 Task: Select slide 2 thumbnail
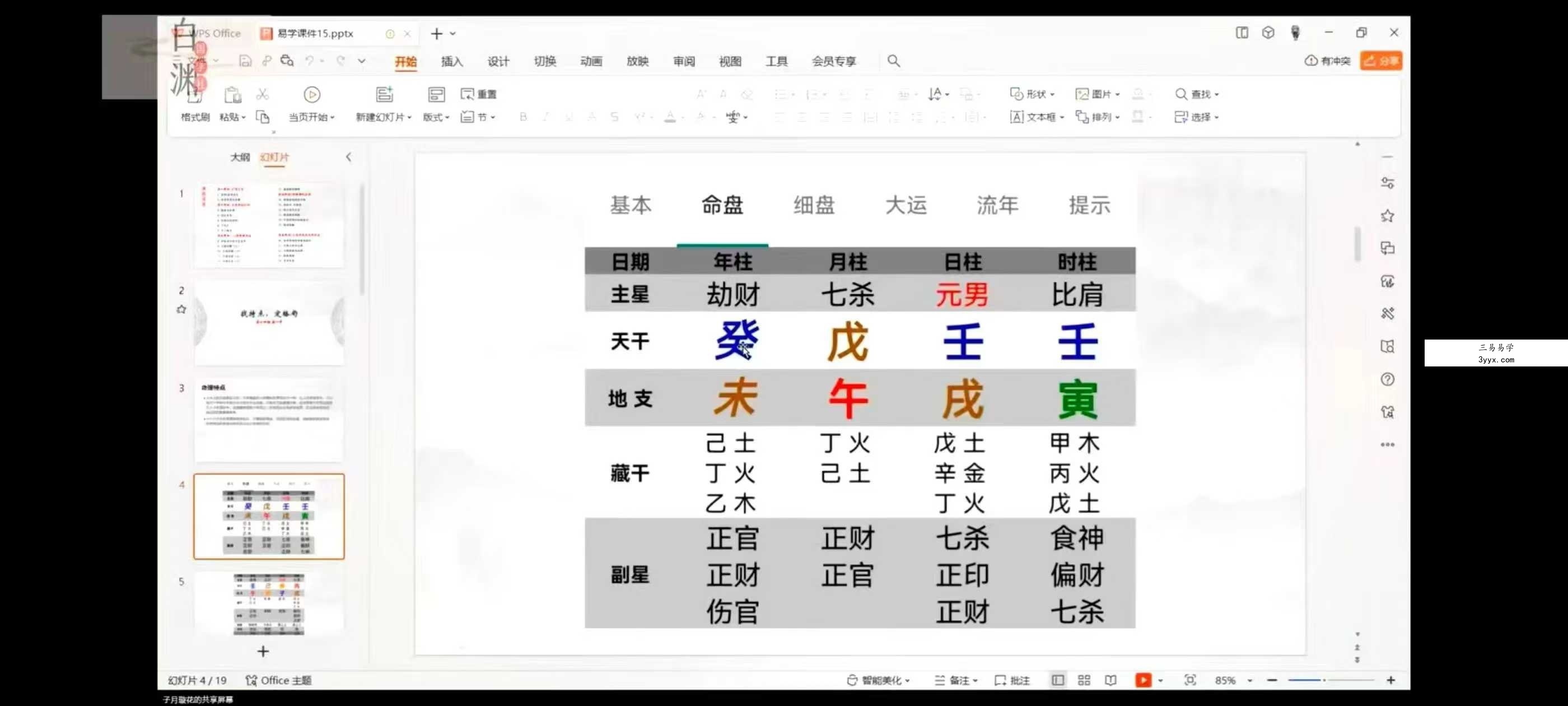pos(269,323)
